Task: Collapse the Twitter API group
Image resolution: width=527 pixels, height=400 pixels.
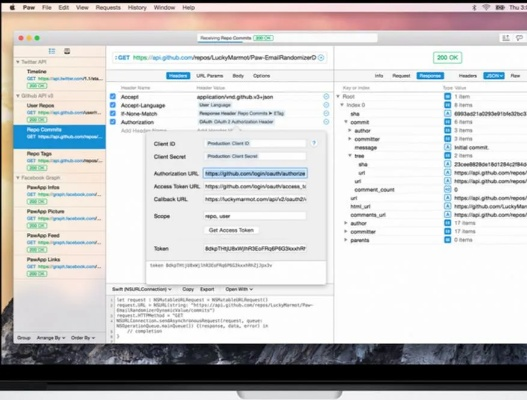Action: tap(18, 62)
